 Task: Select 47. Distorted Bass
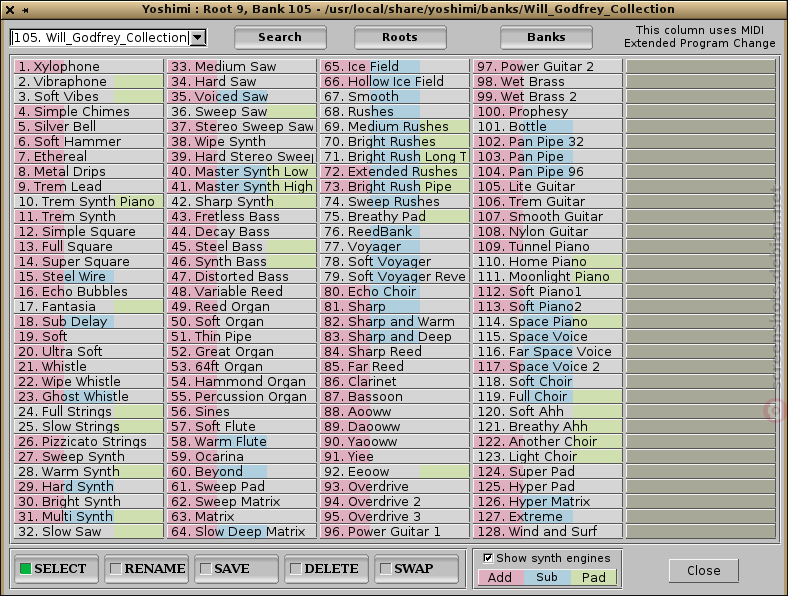(x=242, y=276)
